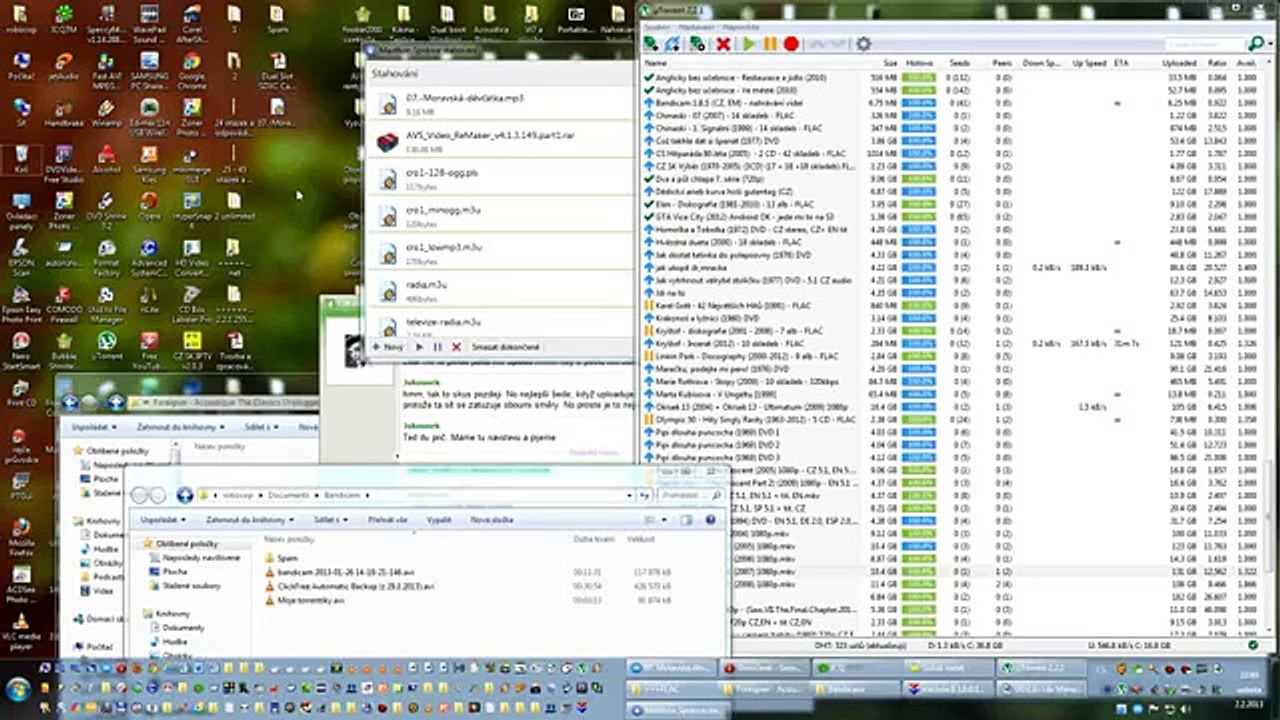Click the green network status icon in uTorrent status bar
The image size is (1280, 720).
[x=1254, y=645]
